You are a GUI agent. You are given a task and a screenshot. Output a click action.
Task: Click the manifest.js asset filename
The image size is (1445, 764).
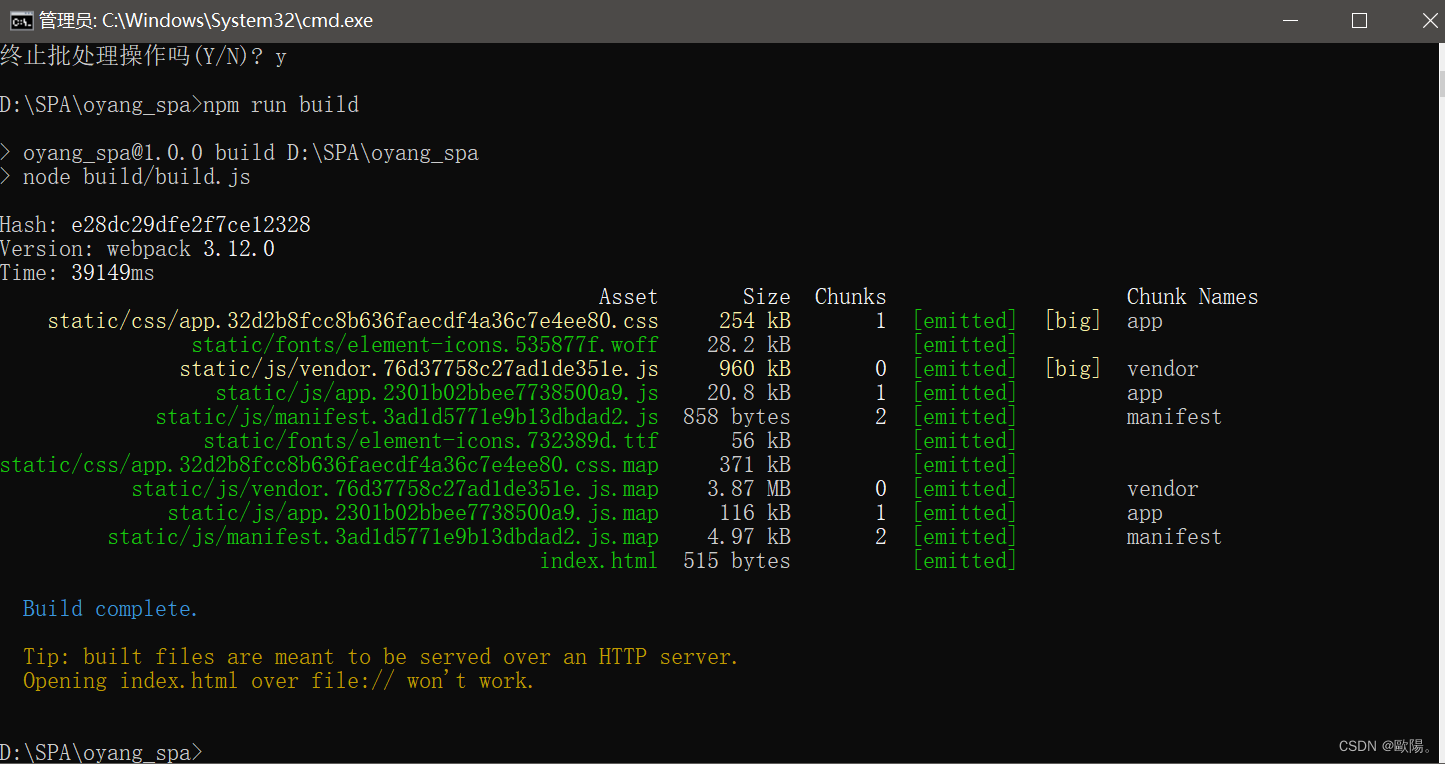pyautogui.click(x=406, y=416)
